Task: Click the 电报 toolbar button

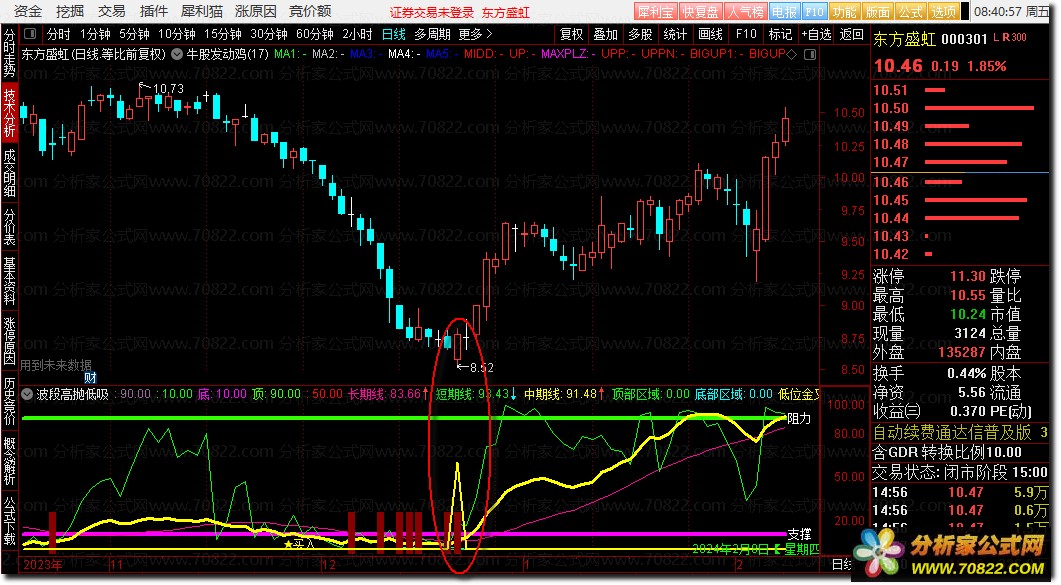Action: click(784, 11)
